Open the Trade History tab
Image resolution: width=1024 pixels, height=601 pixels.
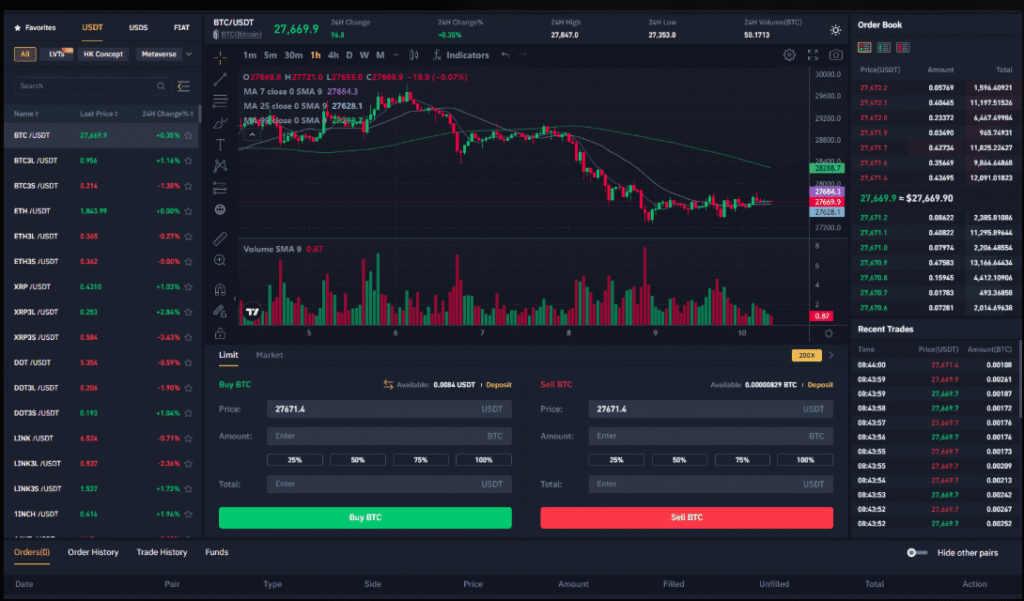coord(162,552)
